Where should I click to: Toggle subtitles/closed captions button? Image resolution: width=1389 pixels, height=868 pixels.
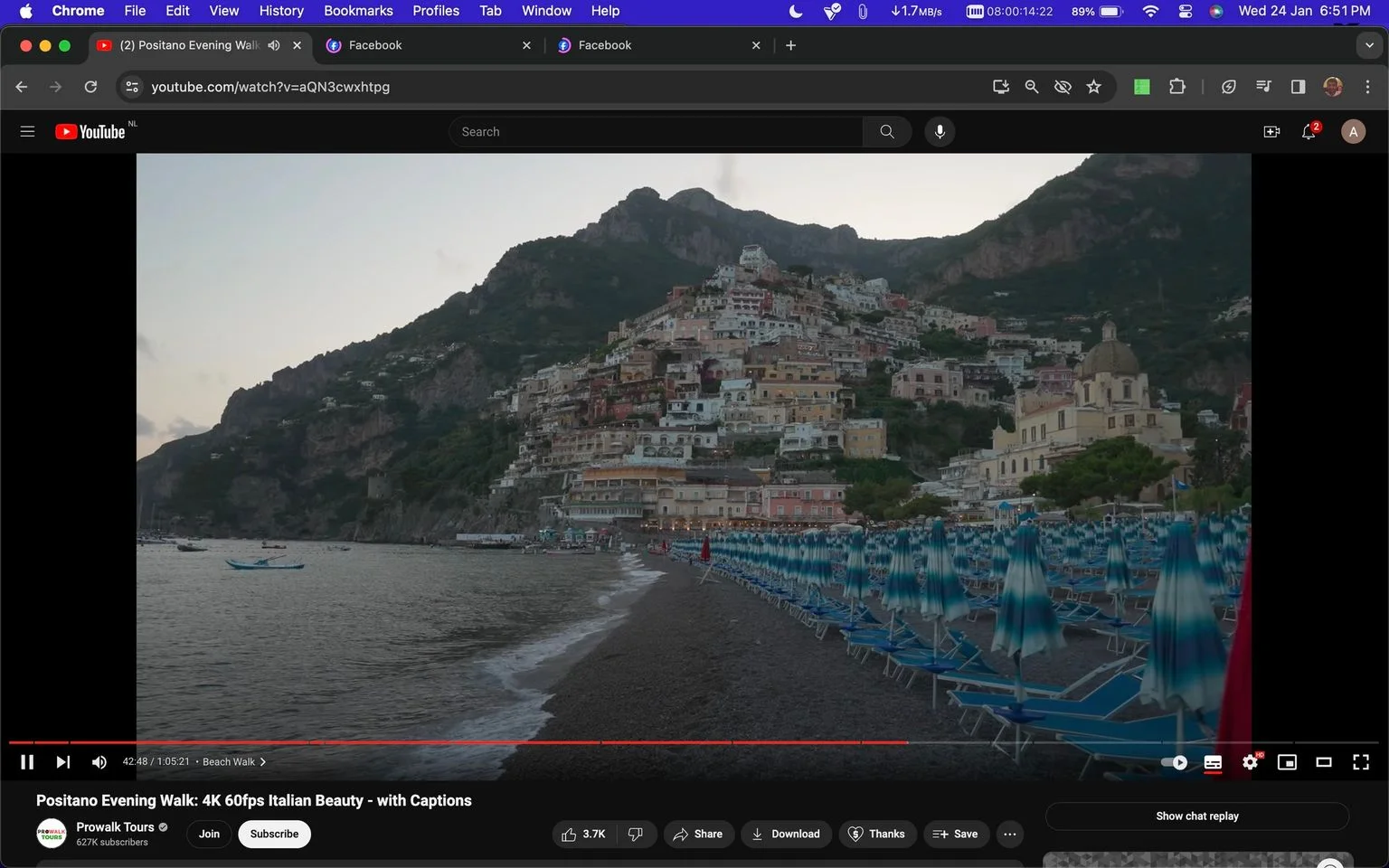tap(1213, 762)
